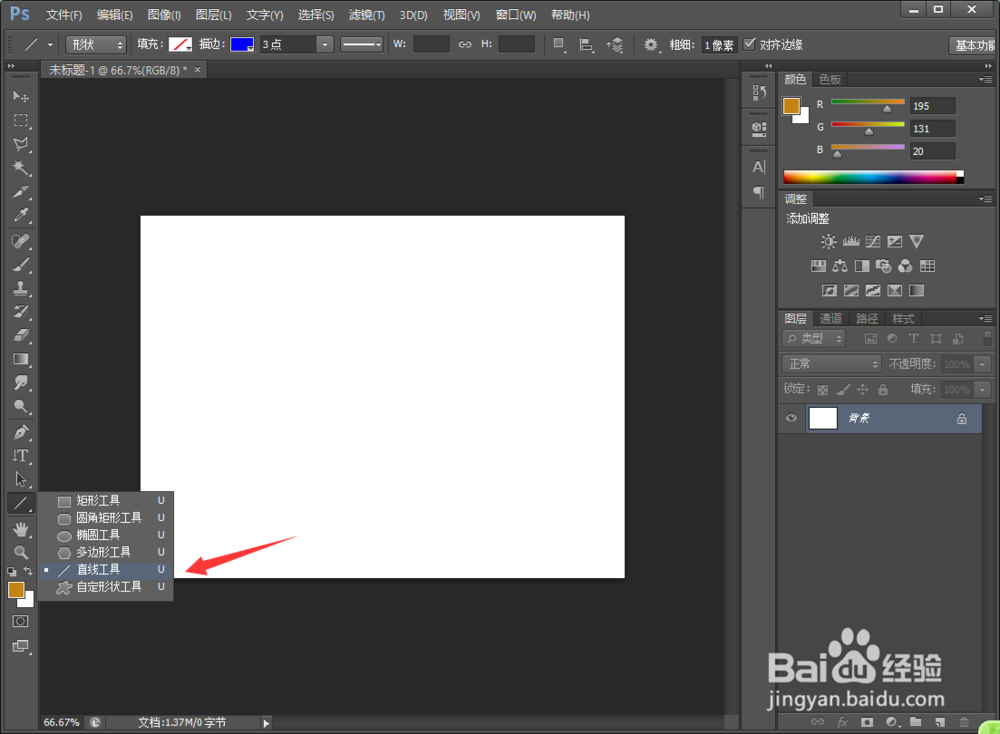Toggle lock position
The height and width of the screenshot is (734, 1000).
point(863,389)
